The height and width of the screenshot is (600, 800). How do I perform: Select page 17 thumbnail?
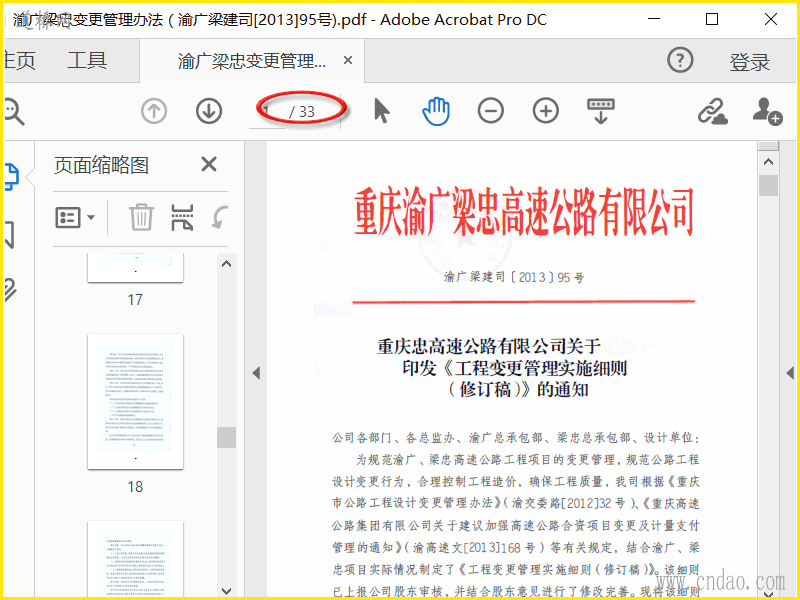tap(135, 267)
